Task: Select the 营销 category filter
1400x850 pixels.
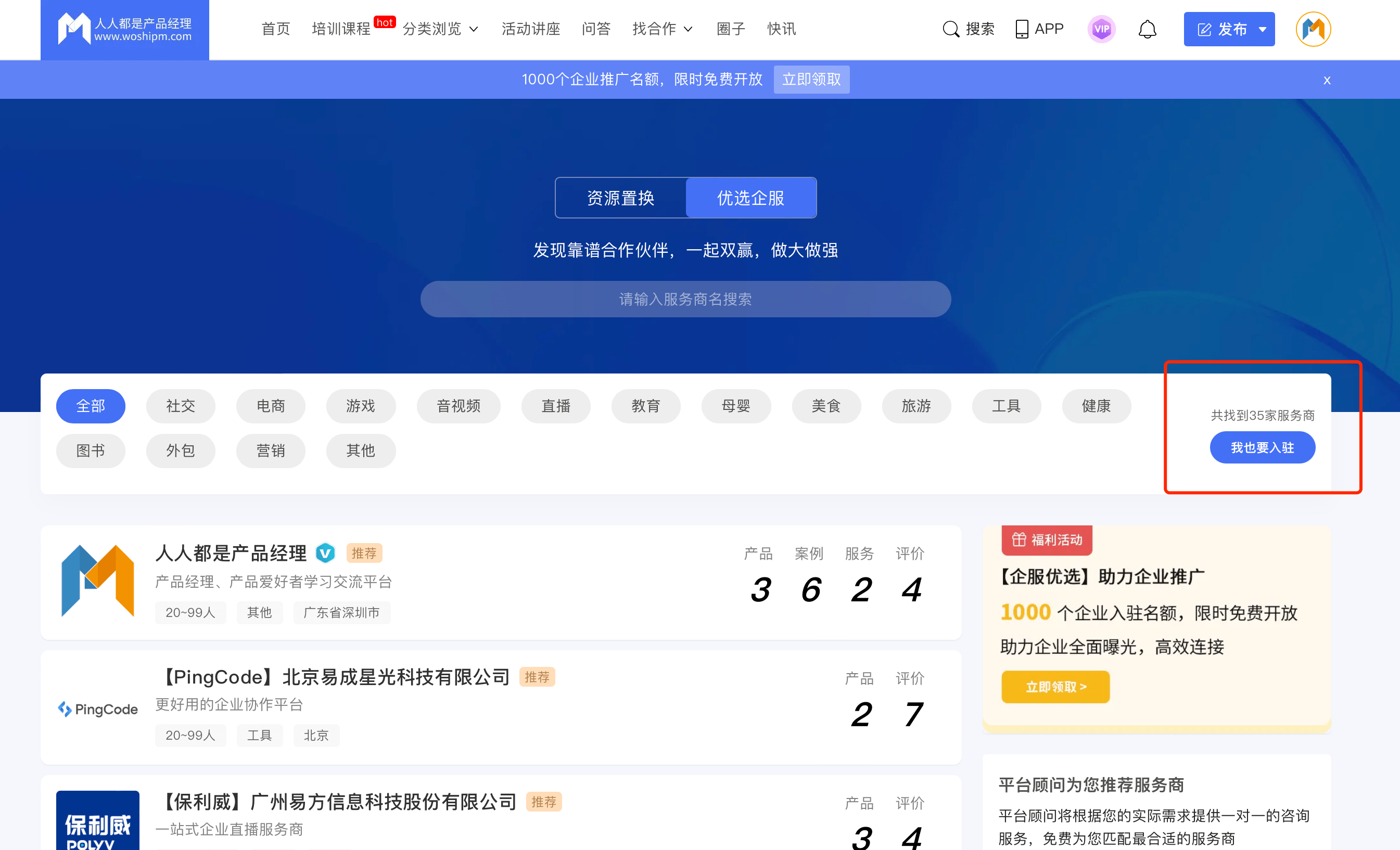Action: (271, 451)
